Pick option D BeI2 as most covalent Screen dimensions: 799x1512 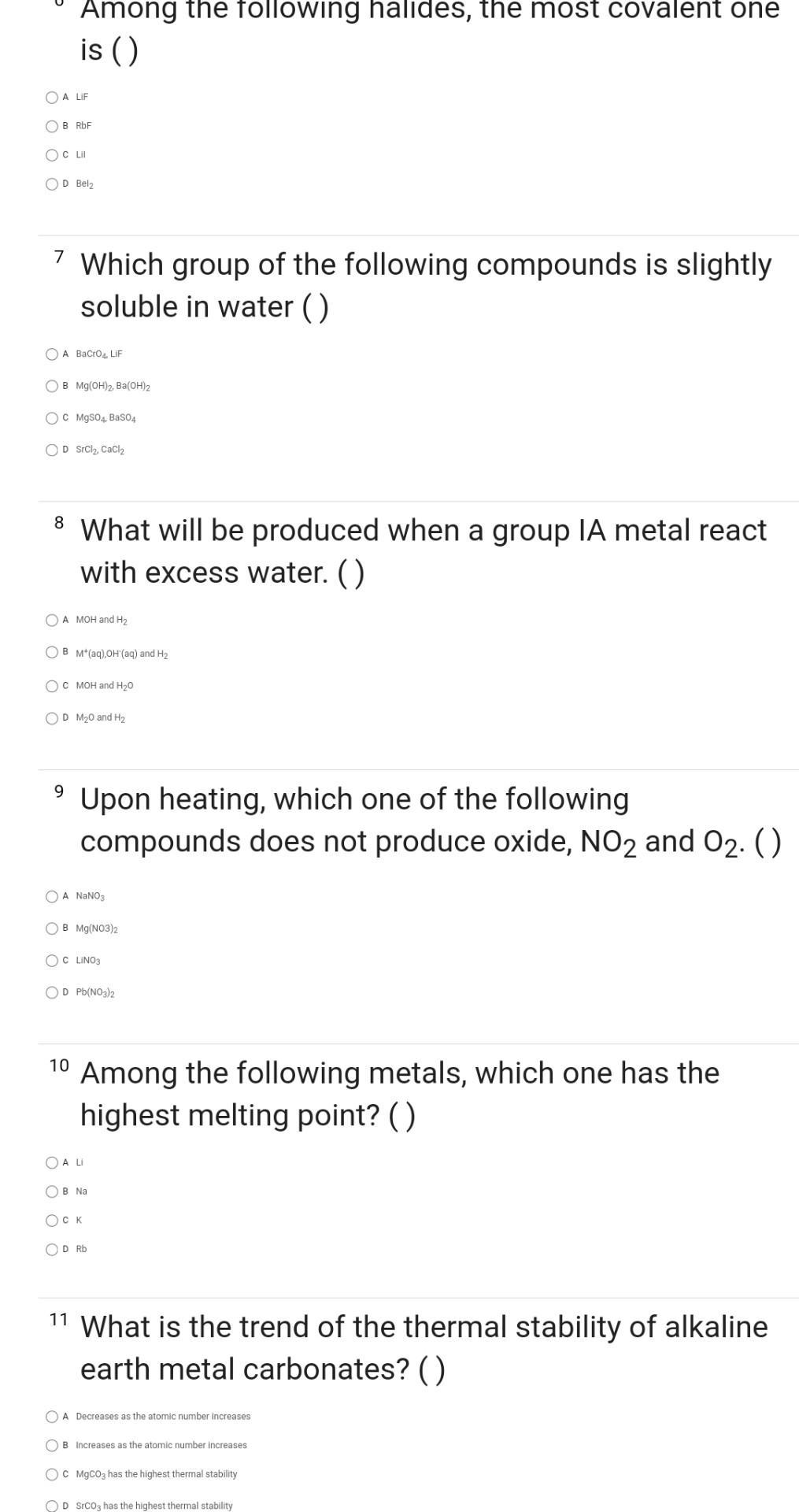click(x=52, y=183)
